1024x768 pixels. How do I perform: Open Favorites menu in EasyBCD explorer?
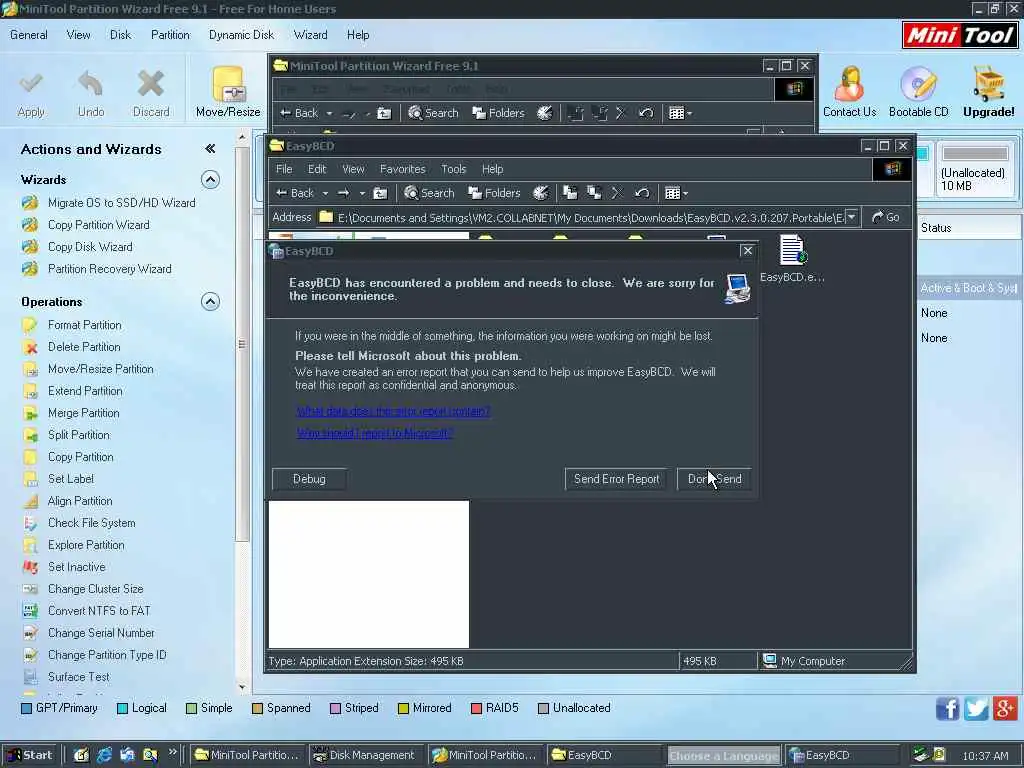[x=402, y=169]
